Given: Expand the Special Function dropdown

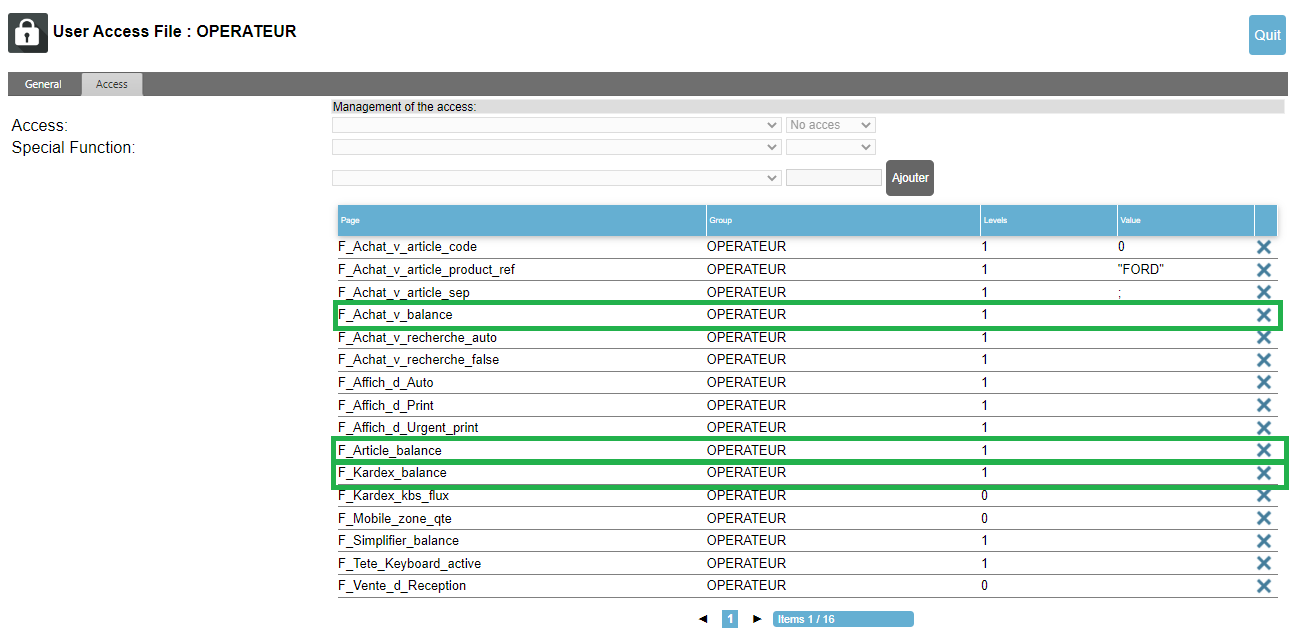Looking at the screenshot, I should click(x=556, y=147).
